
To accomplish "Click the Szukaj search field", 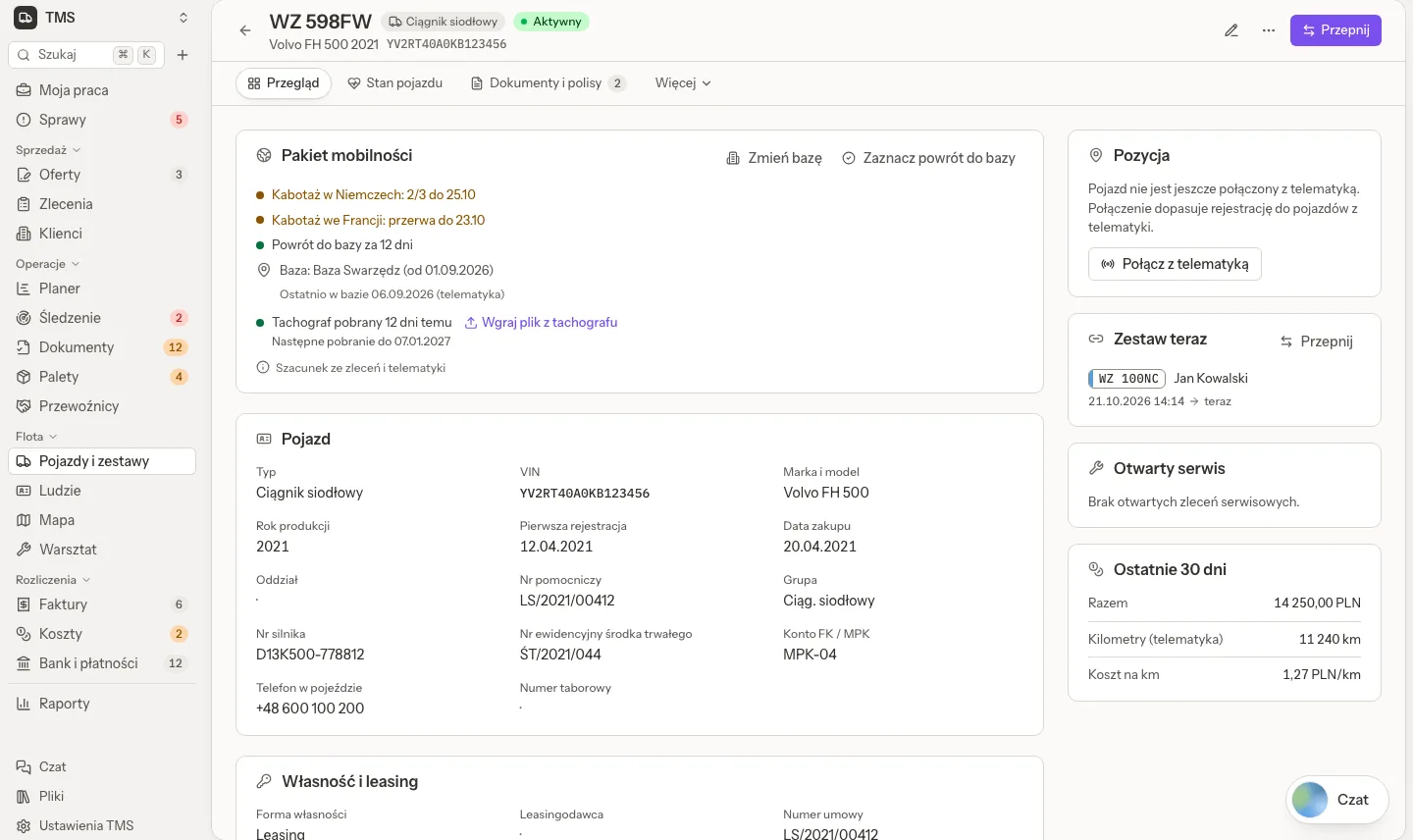I will pos(86,55).
